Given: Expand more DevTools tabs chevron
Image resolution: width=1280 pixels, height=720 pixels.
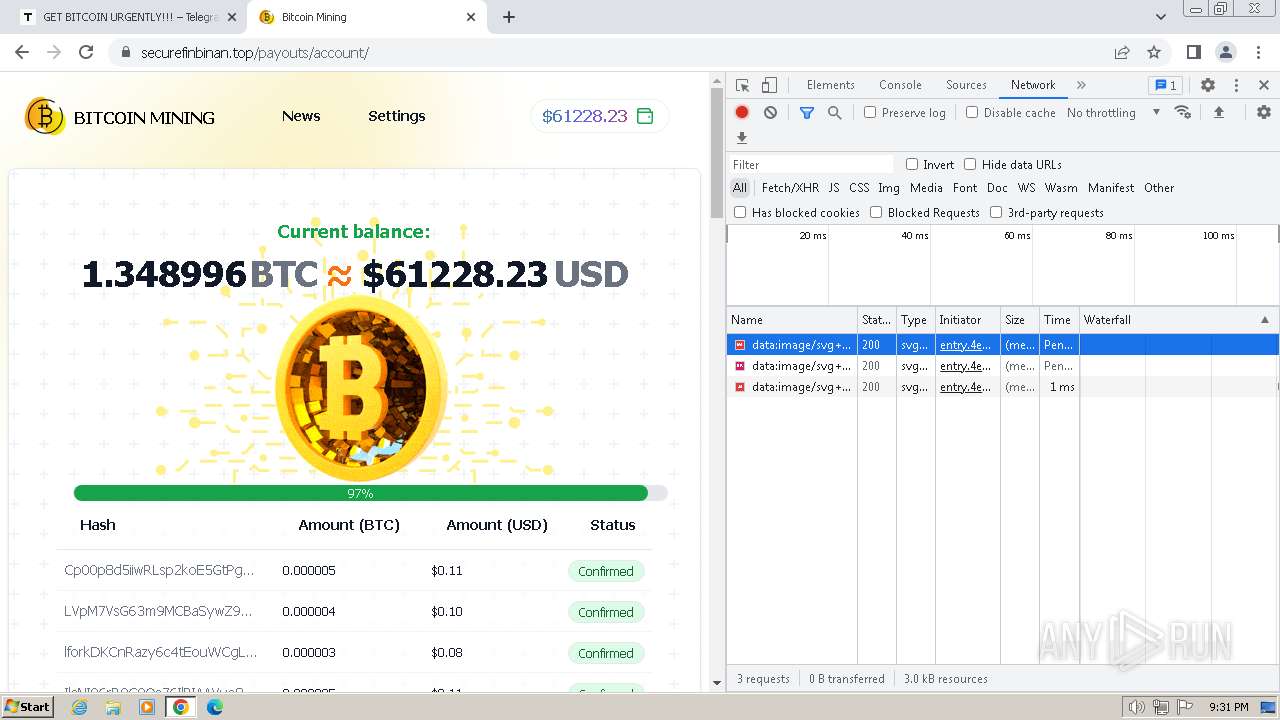Looking at the screenshot, I should click(1081, 85).
